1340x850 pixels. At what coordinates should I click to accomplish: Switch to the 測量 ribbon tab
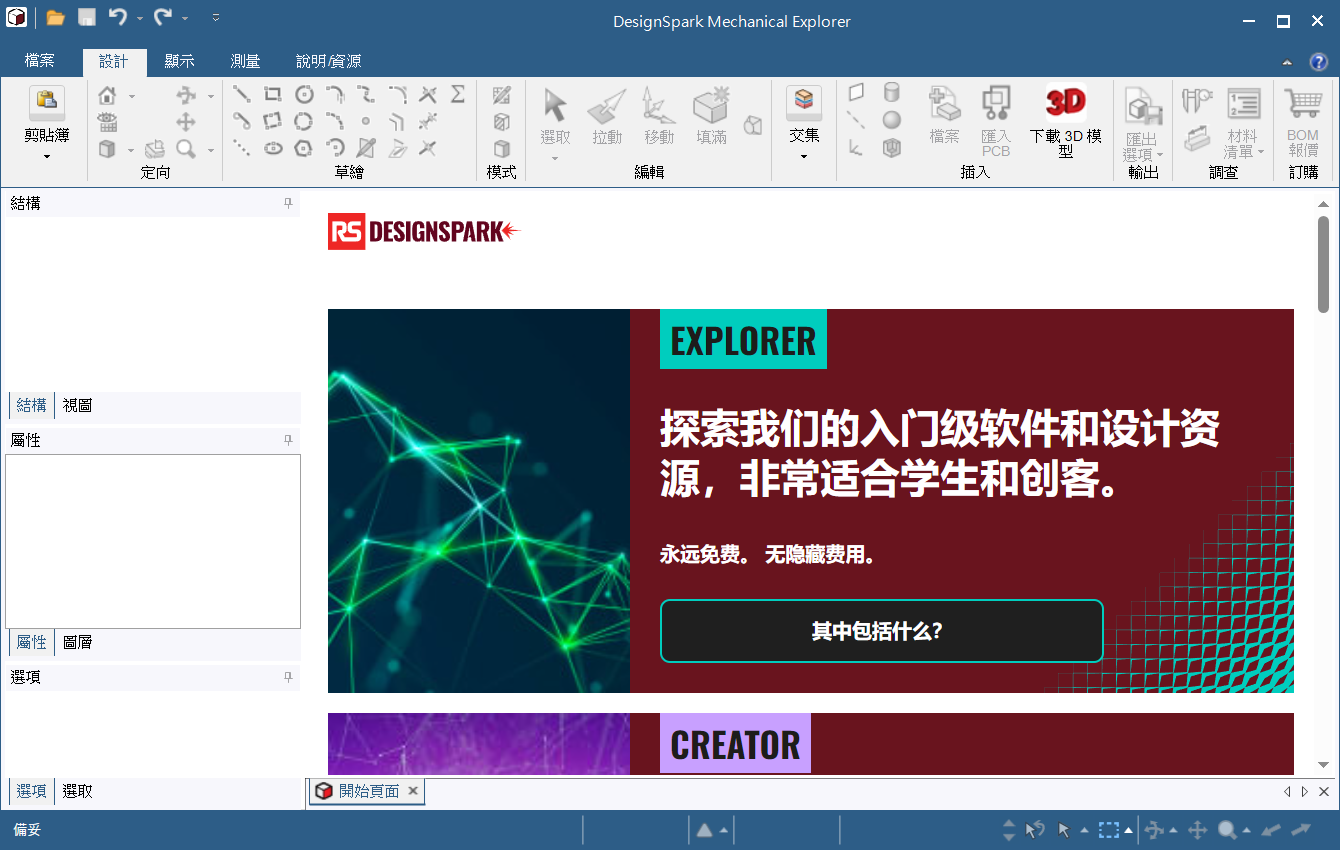(246, 61)
